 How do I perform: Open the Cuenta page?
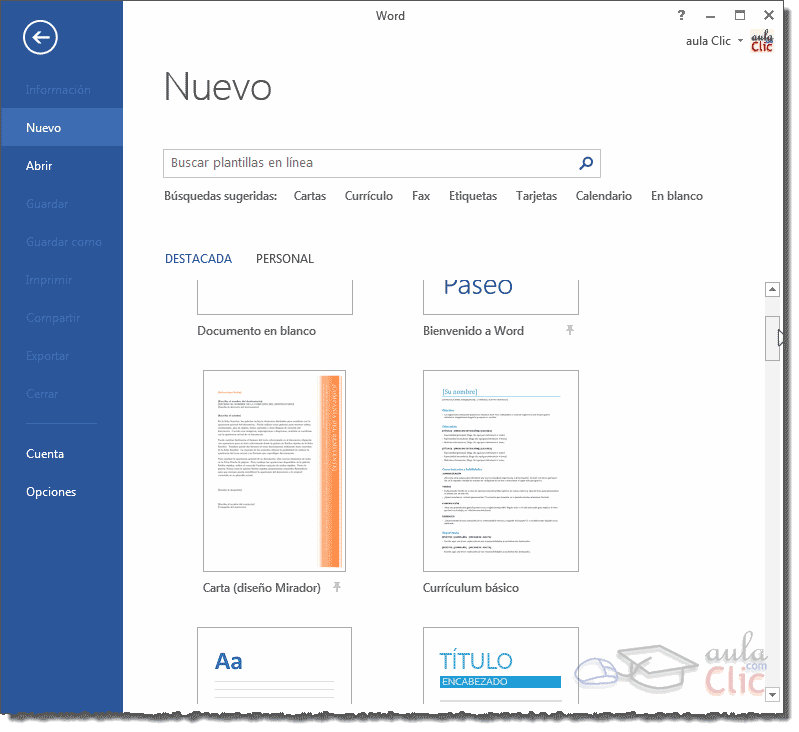tap(62, 454)
